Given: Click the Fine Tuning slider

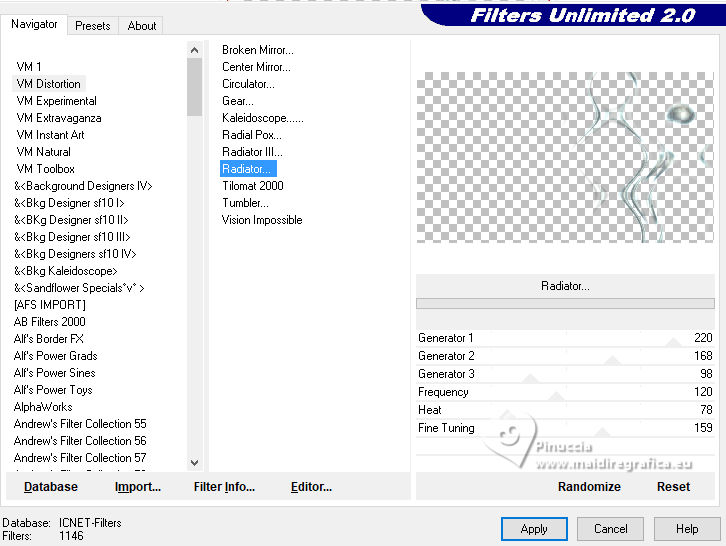Looking at the screenshot, I should (565, 428).
